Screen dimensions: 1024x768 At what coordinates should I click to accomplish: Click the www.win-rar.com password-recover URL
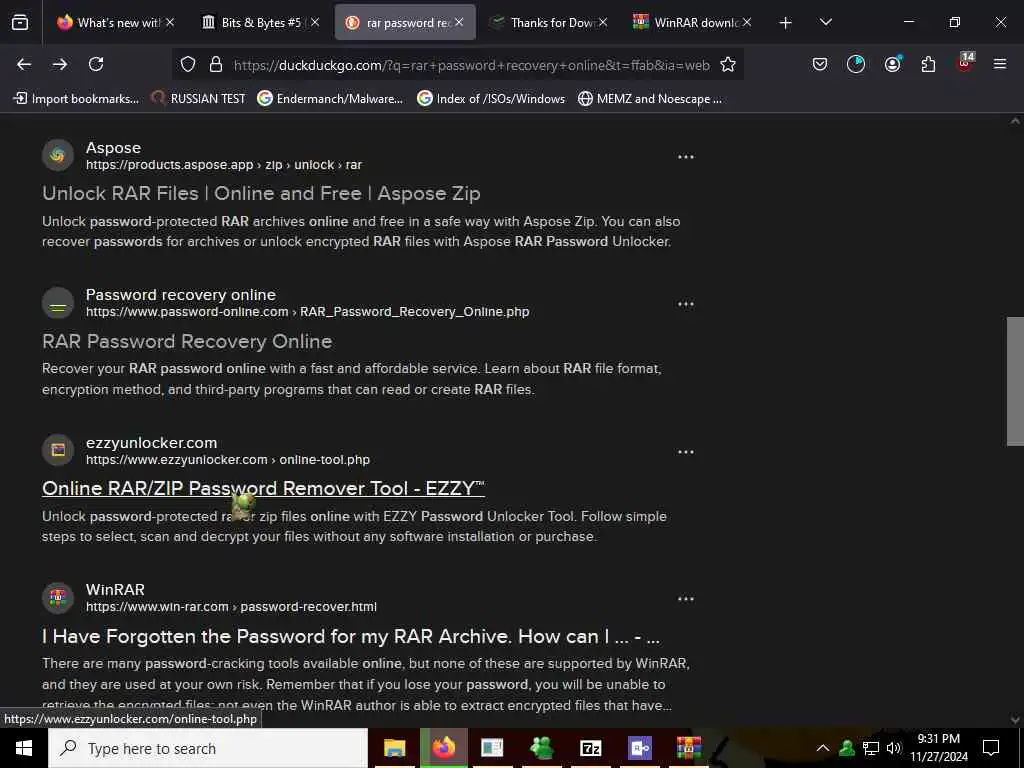click(231, 607)
